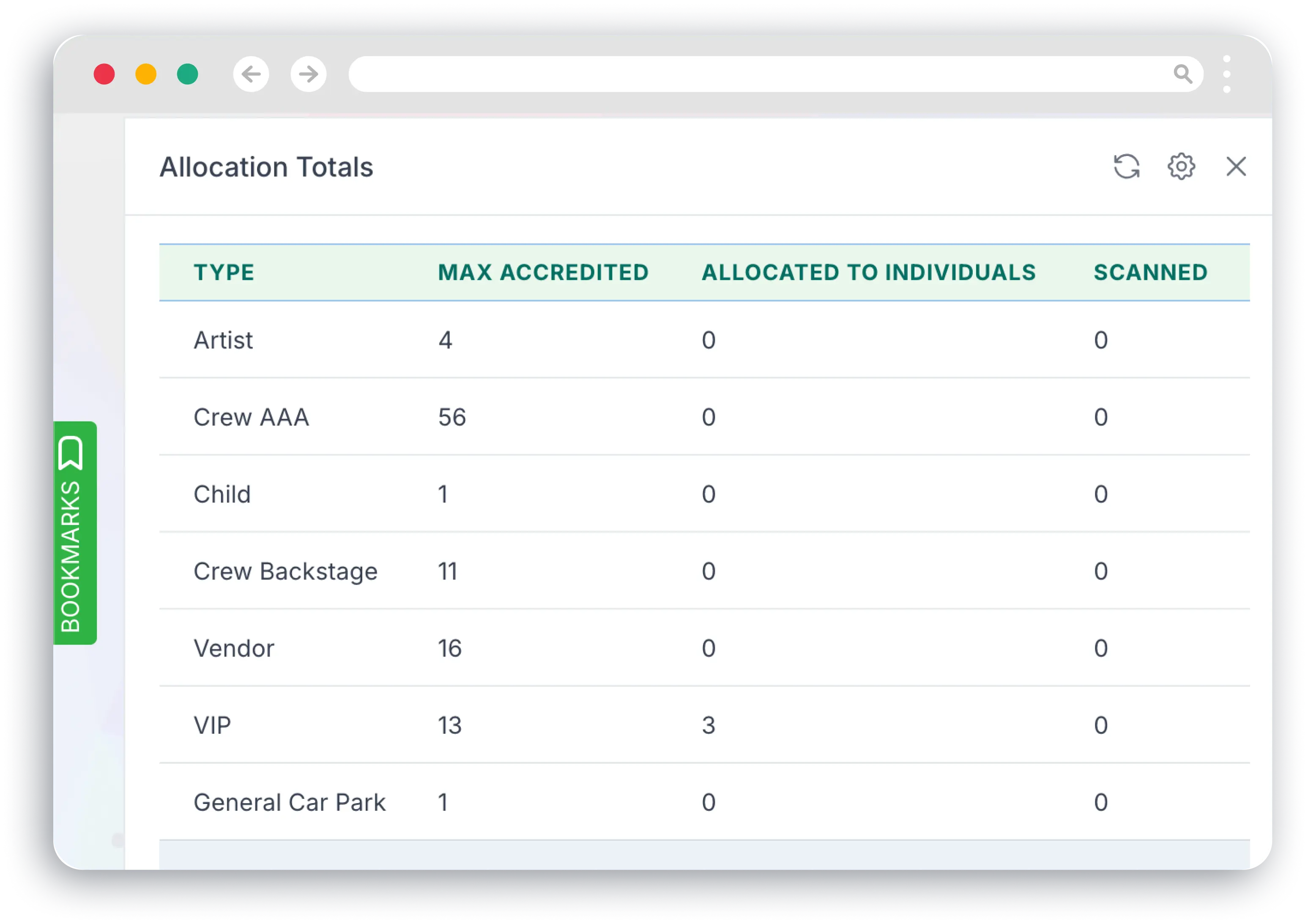Click the browser forward arrow
The height and width of the screenshot is (924, 1308).
click(x=308, y=74)
